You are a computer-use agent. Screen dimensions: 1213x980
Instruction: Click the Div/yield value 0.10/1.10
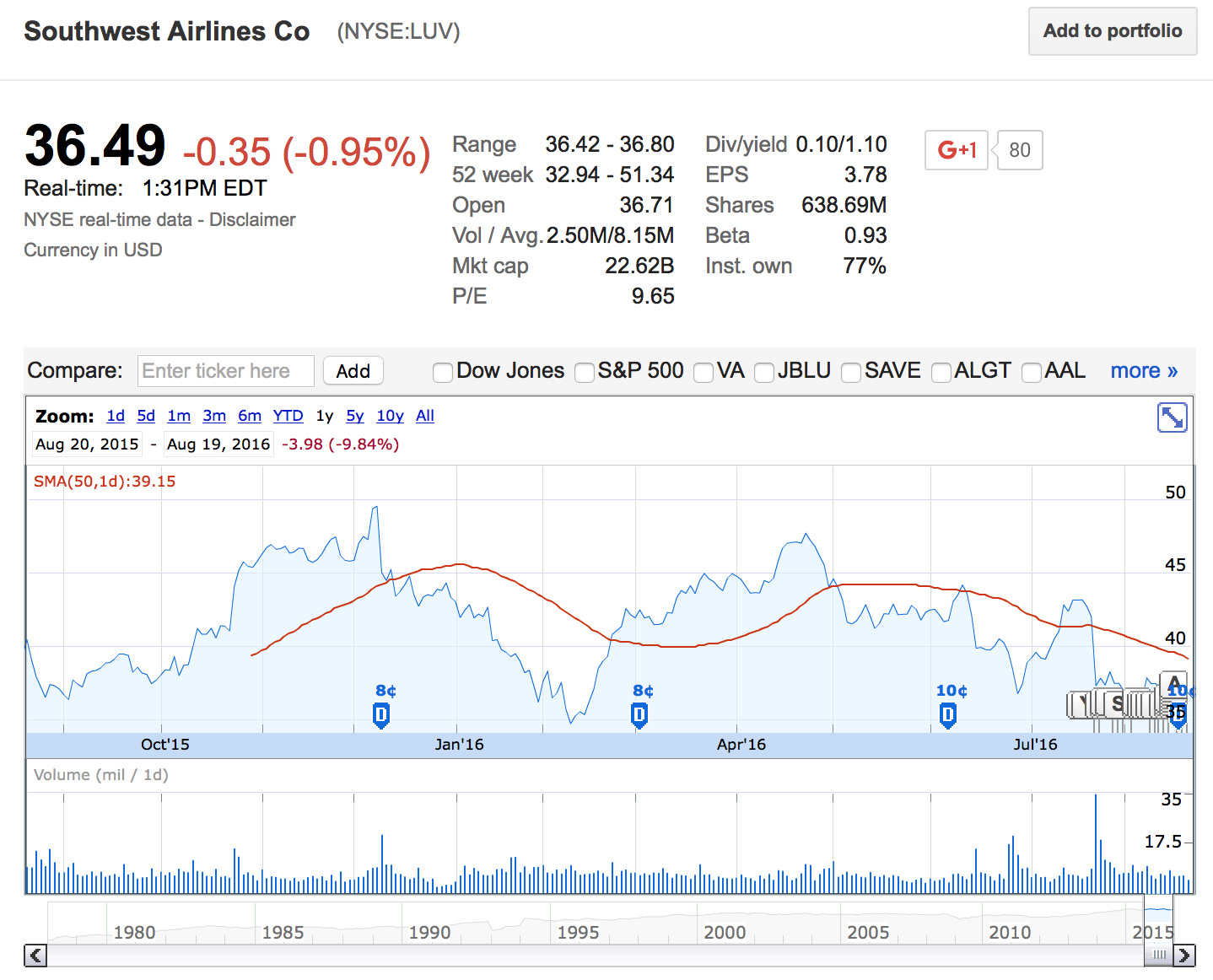click(x=841, y=144)
